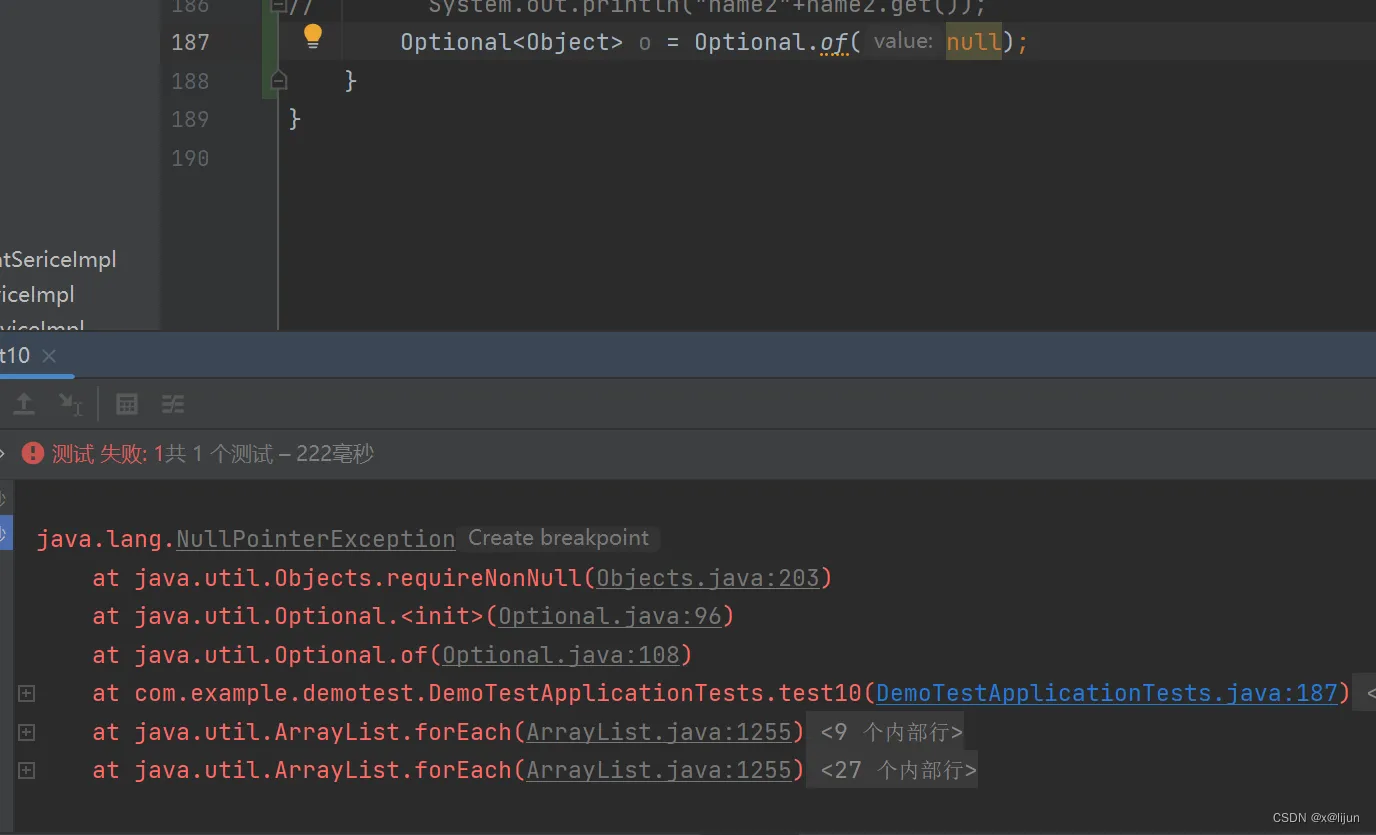Click the Create breakpoint button
Screen dimensions: 1376x835
tap(558, 538)
